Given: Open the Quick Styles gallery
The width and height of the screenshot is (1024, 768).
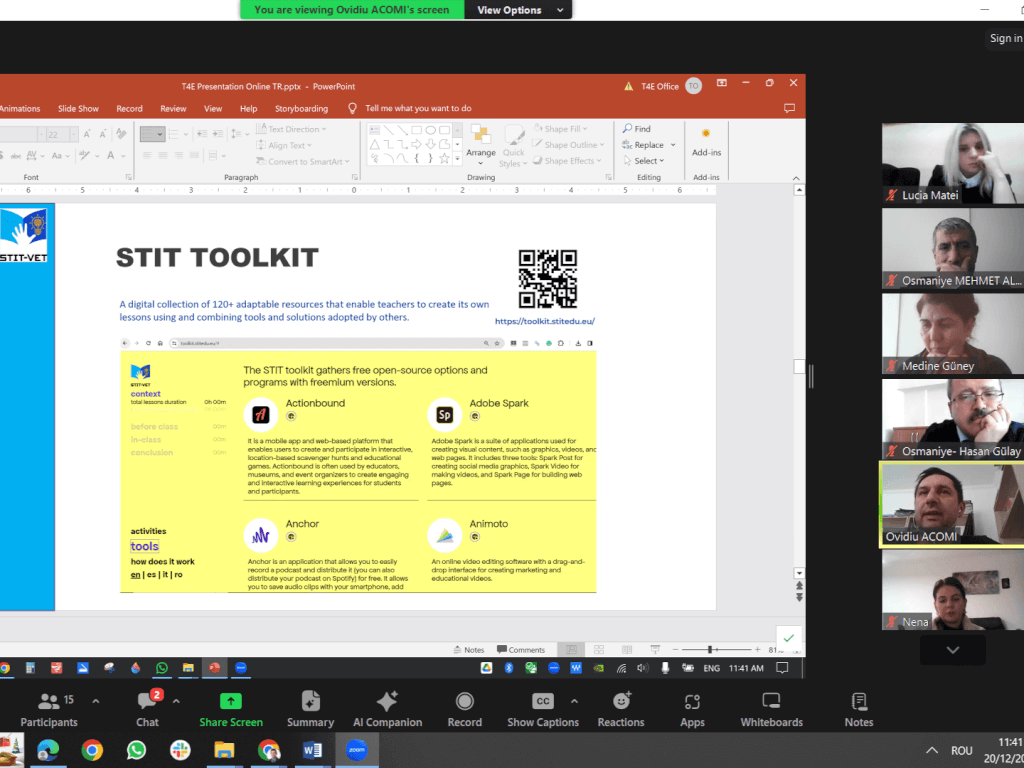Looking at the screenshot, I should pos(513,145).
